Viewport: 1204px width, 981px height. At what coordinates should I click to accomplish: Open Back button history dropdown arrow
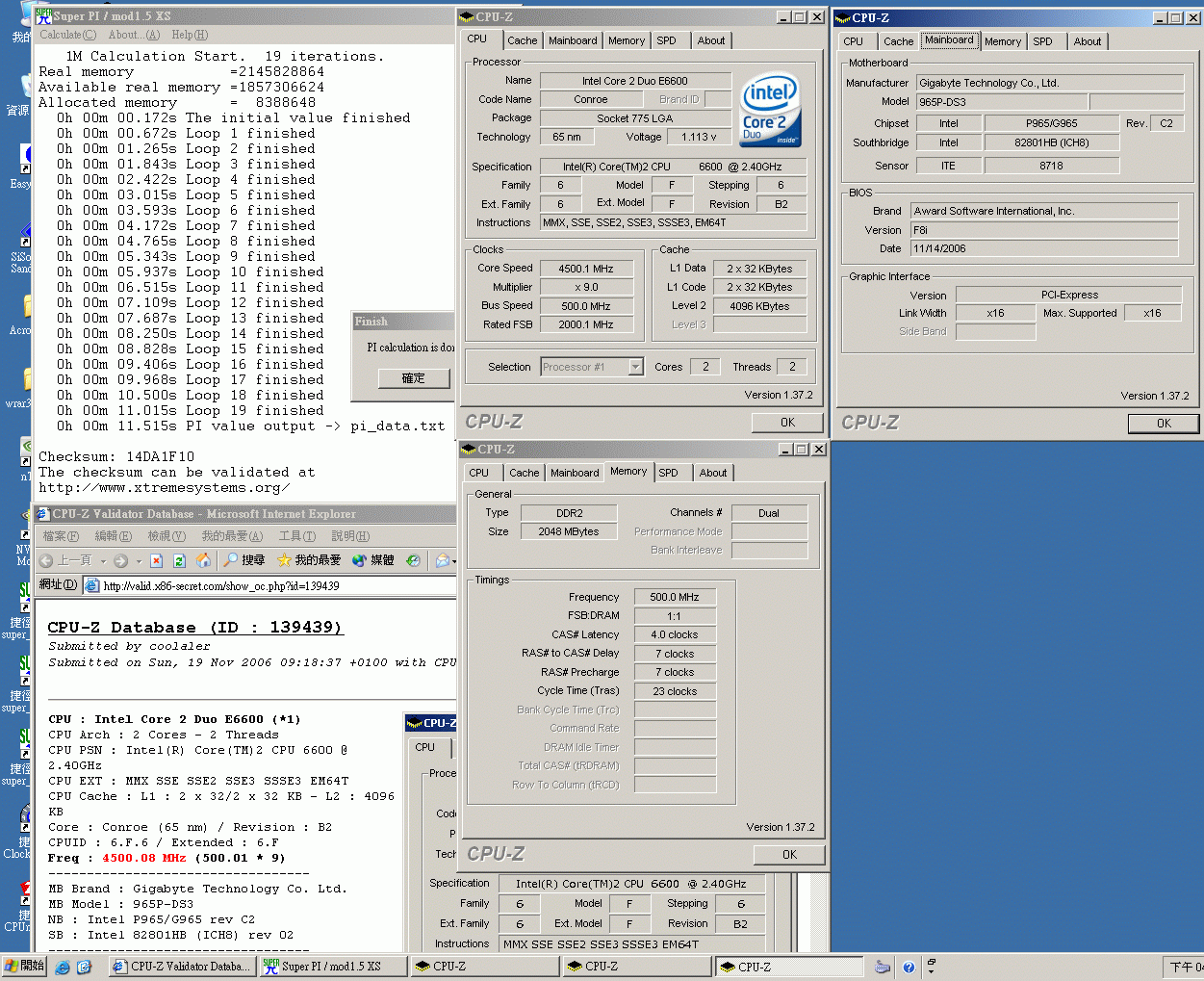click(103, 561)
